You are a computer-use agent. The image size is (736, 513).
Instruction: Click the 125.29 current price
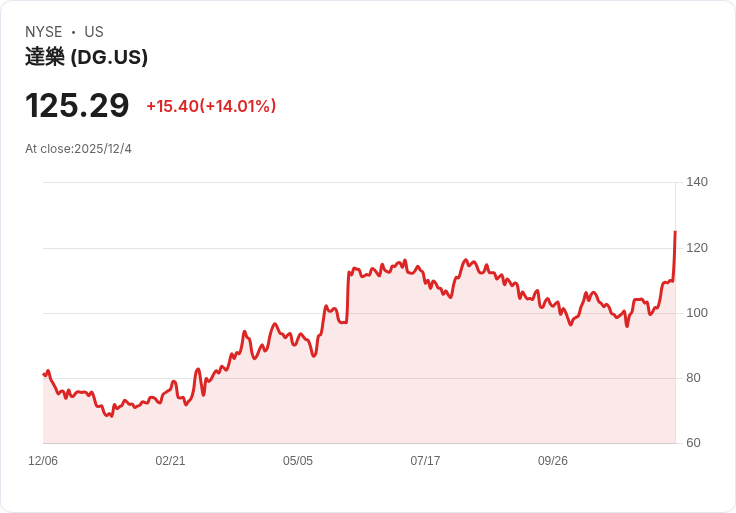point(77,105)
